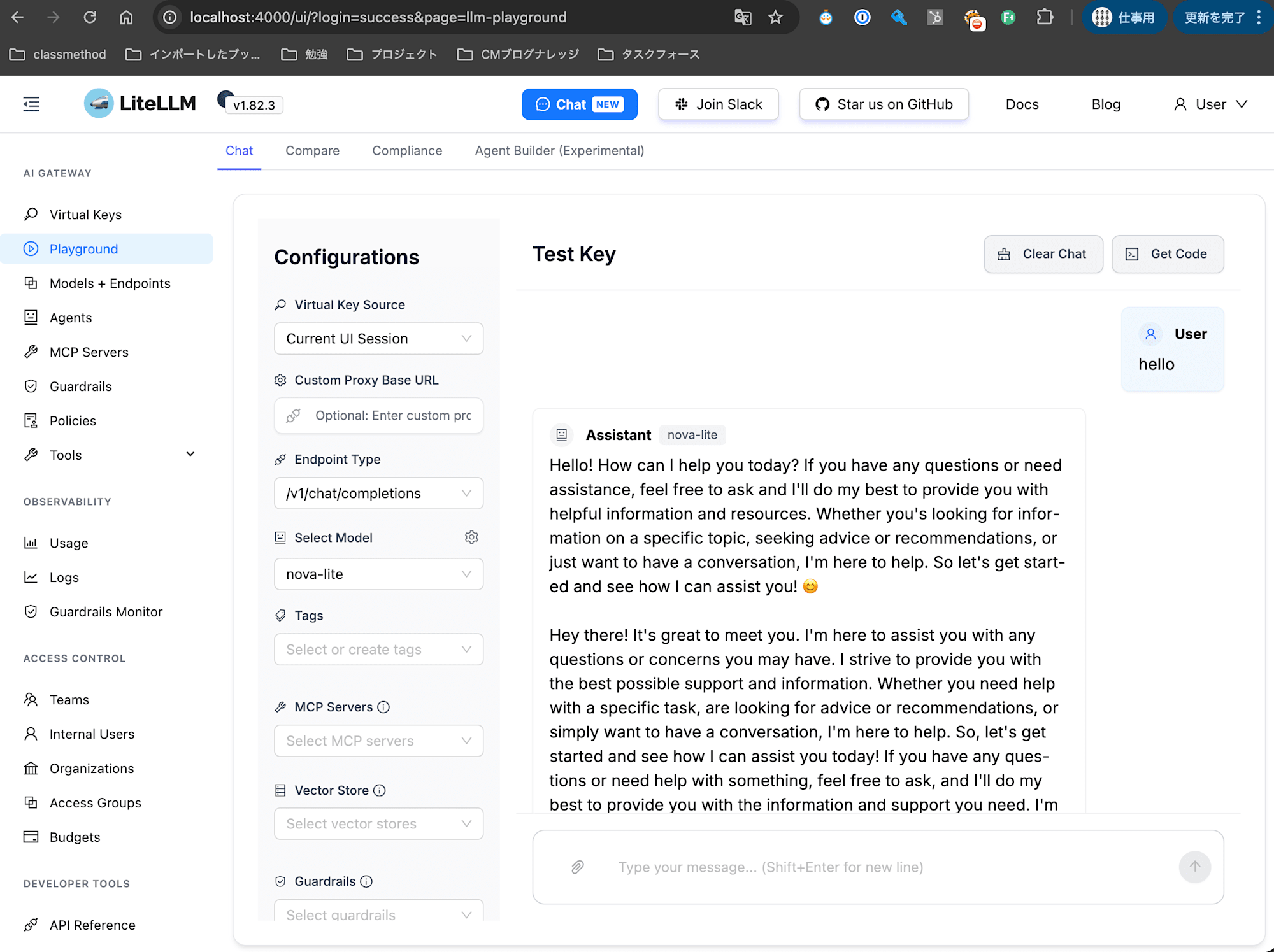The image size is (1274, 952).
Task: Click Star us on GitHub
Action: tap(884, 104)
